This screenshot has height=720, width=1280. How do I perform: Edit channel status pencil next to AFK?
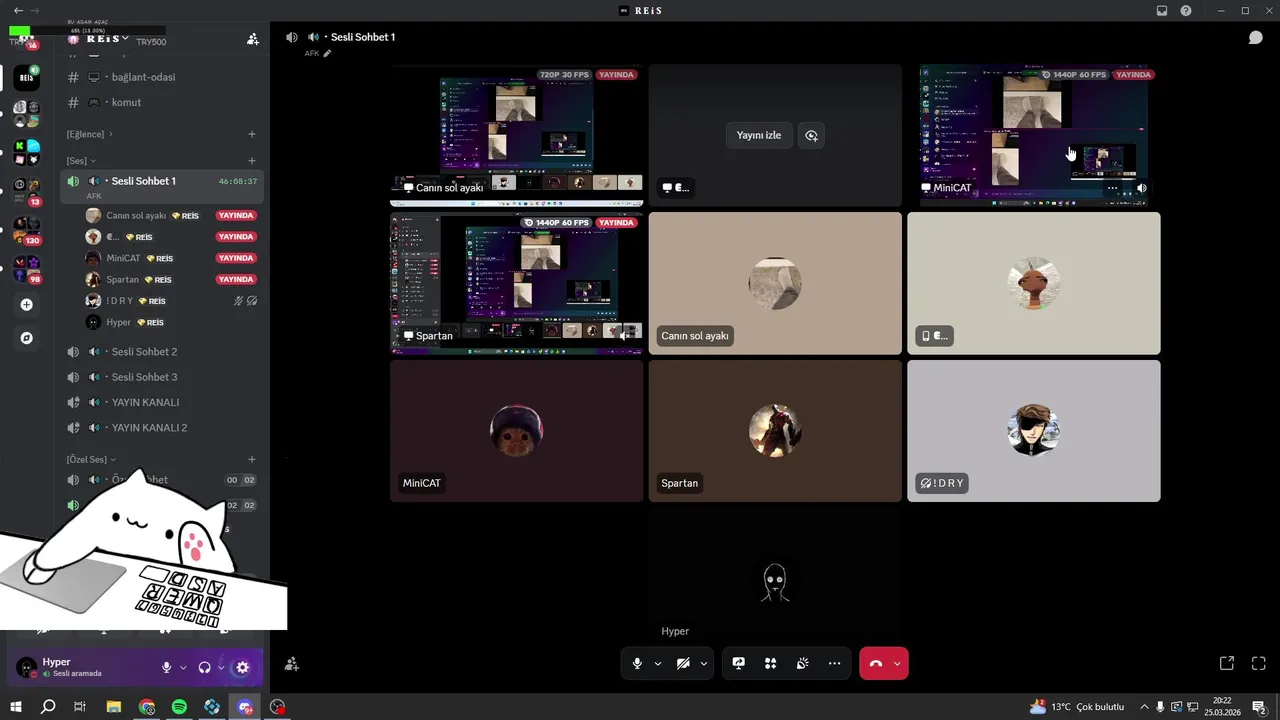[327, 53]
